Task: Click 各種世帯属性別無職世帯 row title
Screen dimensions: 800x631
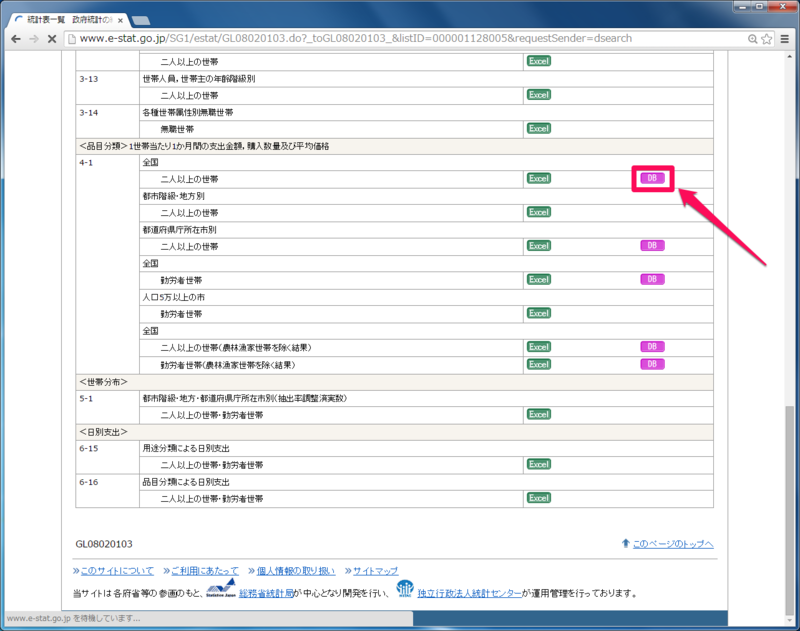Action: tap(188, 112)
